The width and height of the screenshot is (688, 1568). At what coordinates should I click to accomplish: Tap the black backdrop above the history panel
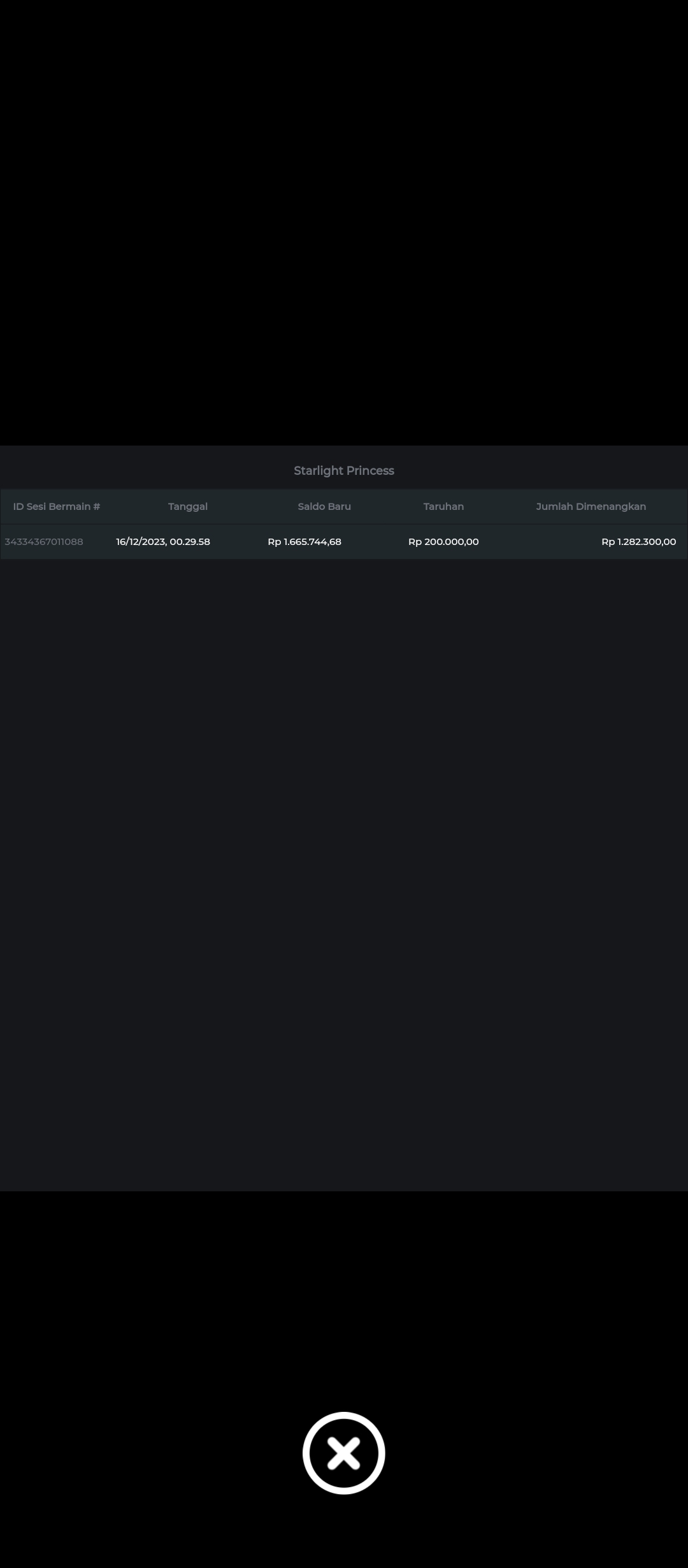[x=344, y=223]
